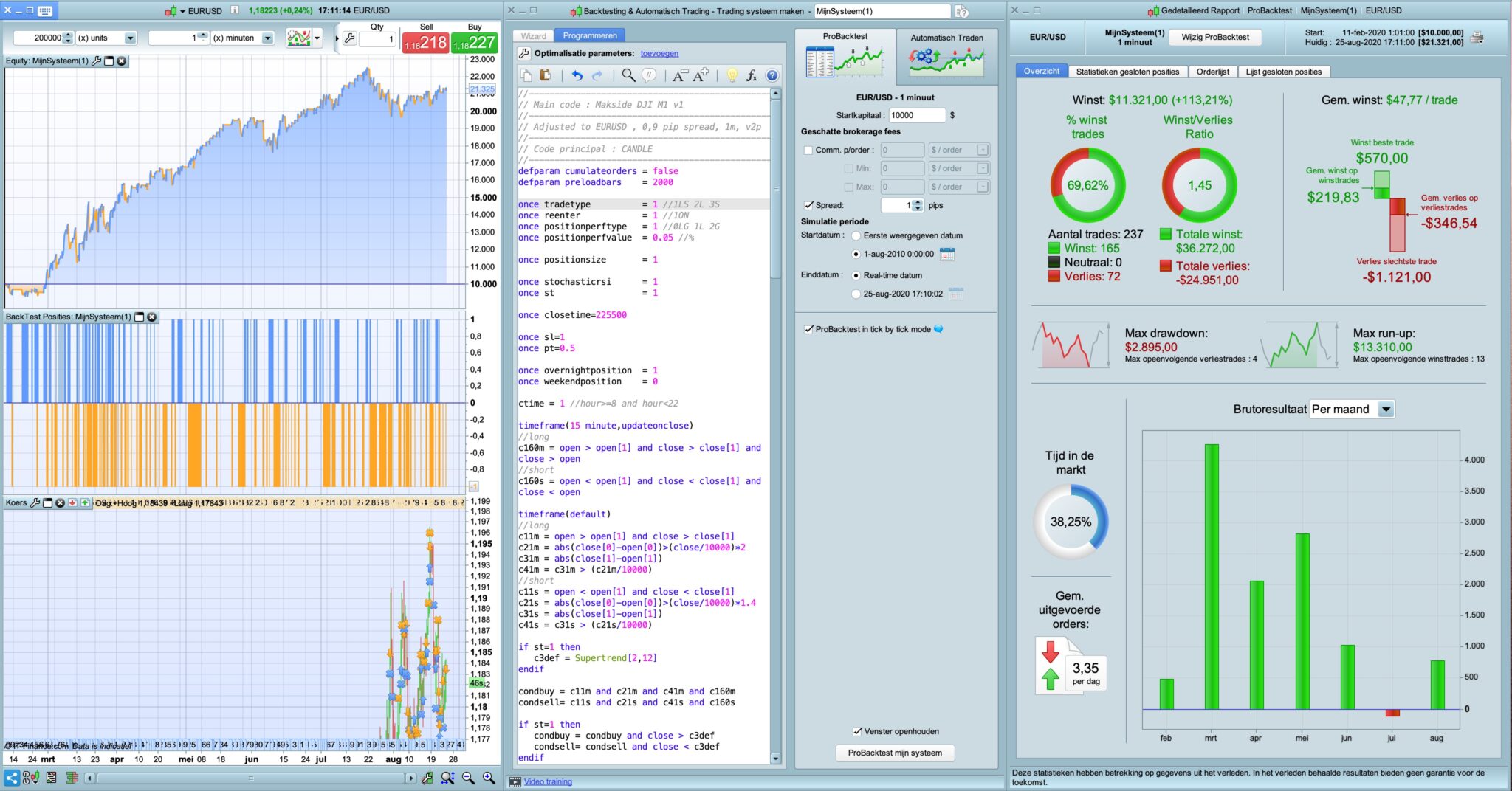Expand the (x) minuten timeframe dropdown

pyautogui.click(x=267, y=38)
